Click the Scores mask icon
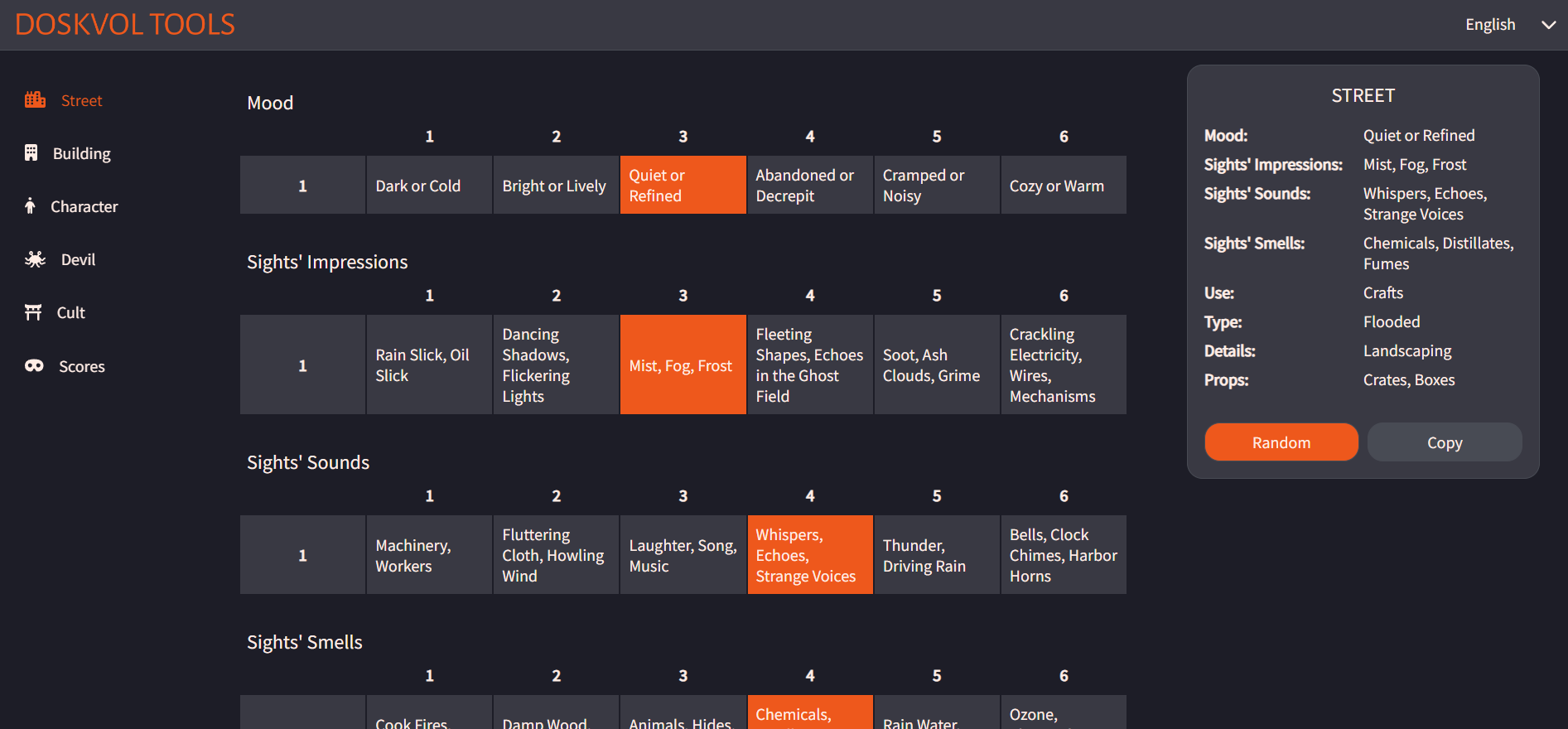Screen dimensions: 1568x729 [34, 366]
